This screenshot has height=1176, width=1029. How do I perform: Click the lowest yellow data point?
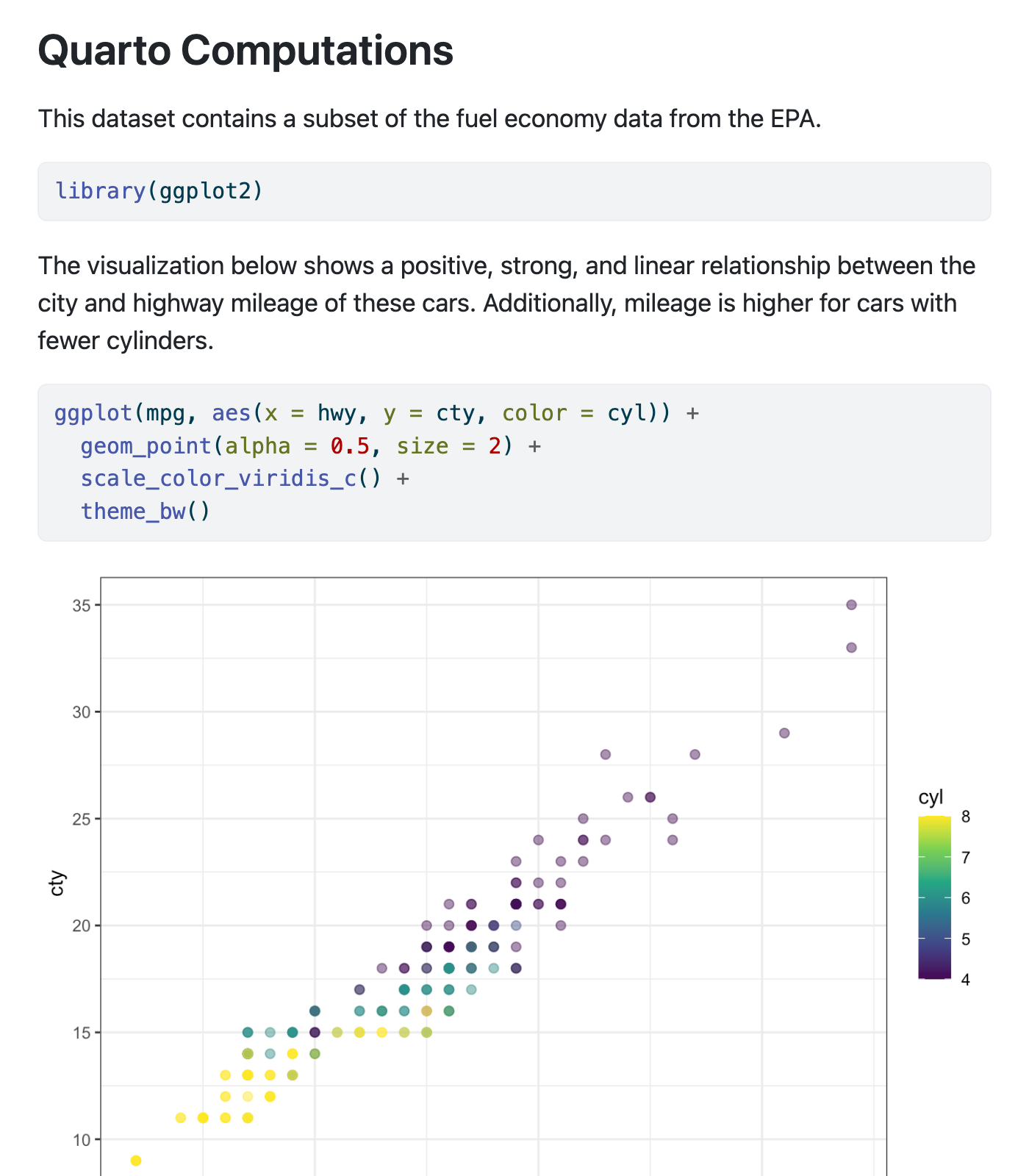(136, 1161)
